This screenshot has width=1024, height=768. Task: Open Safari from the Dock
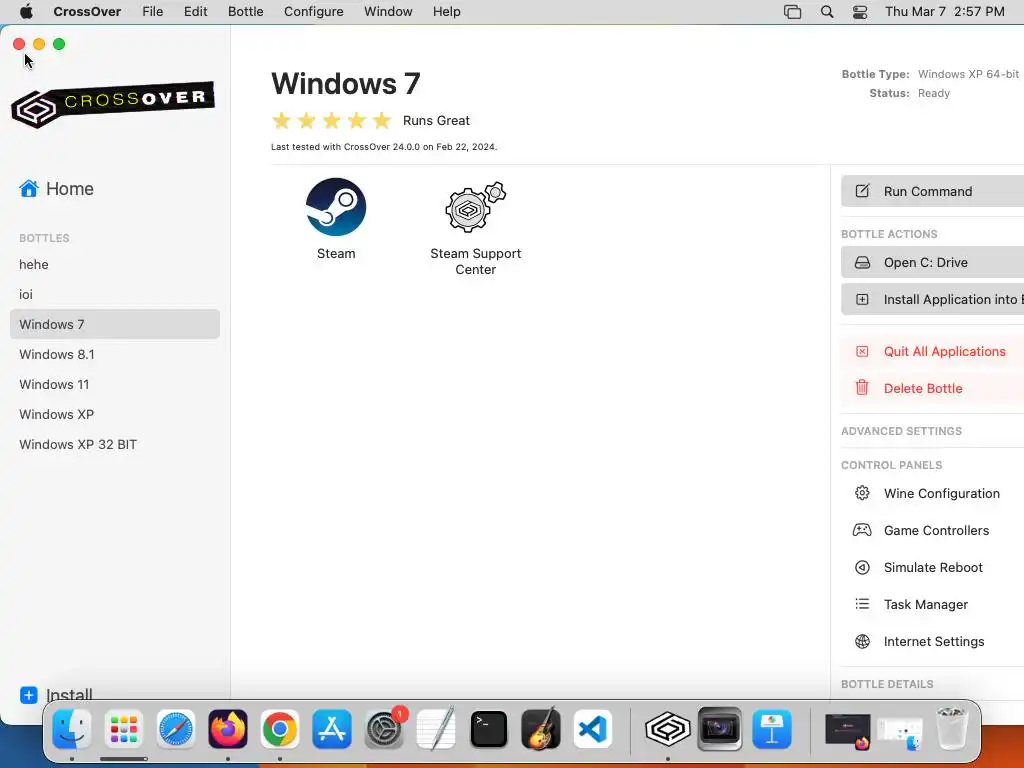point(176,729)
